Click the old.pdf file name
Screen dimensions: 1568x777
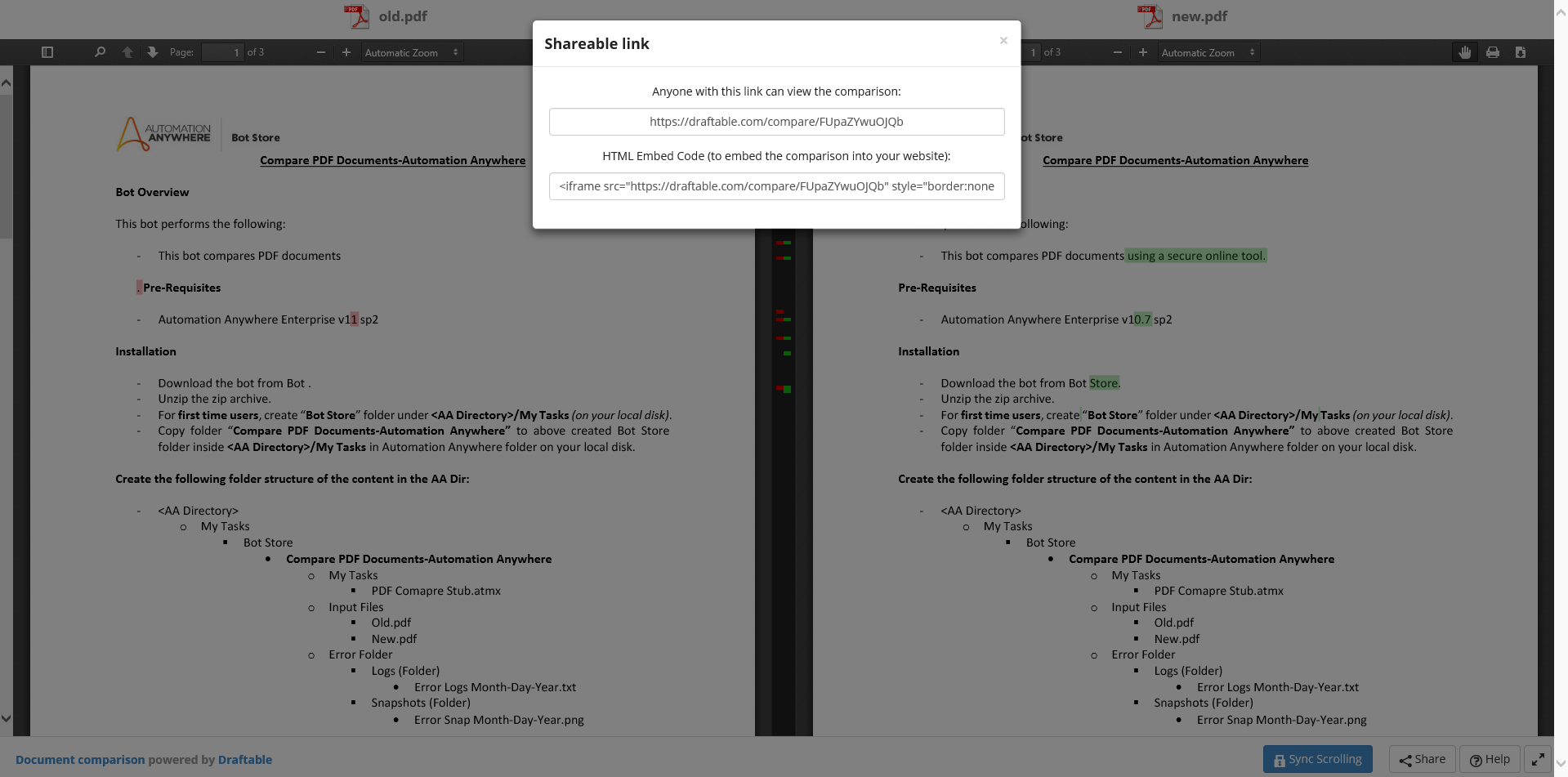403,16
